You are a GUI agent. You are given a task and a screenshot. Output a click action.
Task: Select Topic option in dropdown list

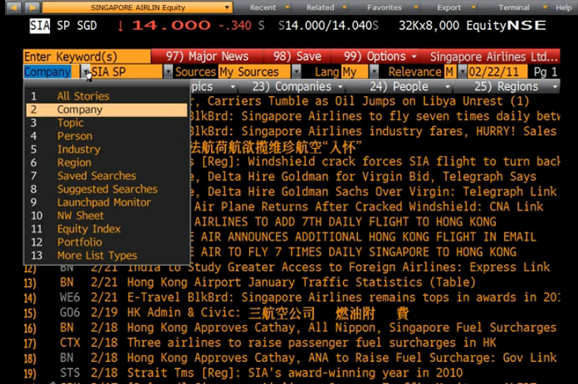pos(107,123)
